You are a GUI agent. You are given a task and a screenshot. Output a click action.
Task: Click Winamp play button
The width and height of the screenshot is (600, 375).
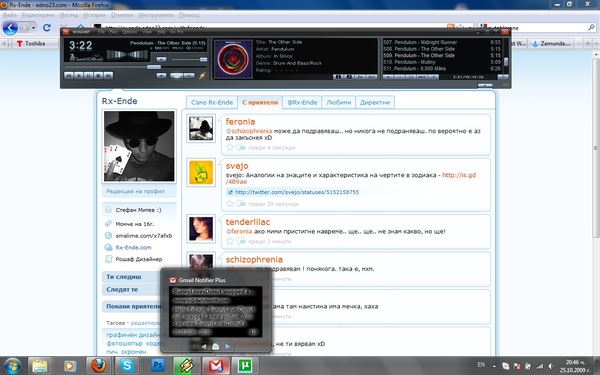78,76
